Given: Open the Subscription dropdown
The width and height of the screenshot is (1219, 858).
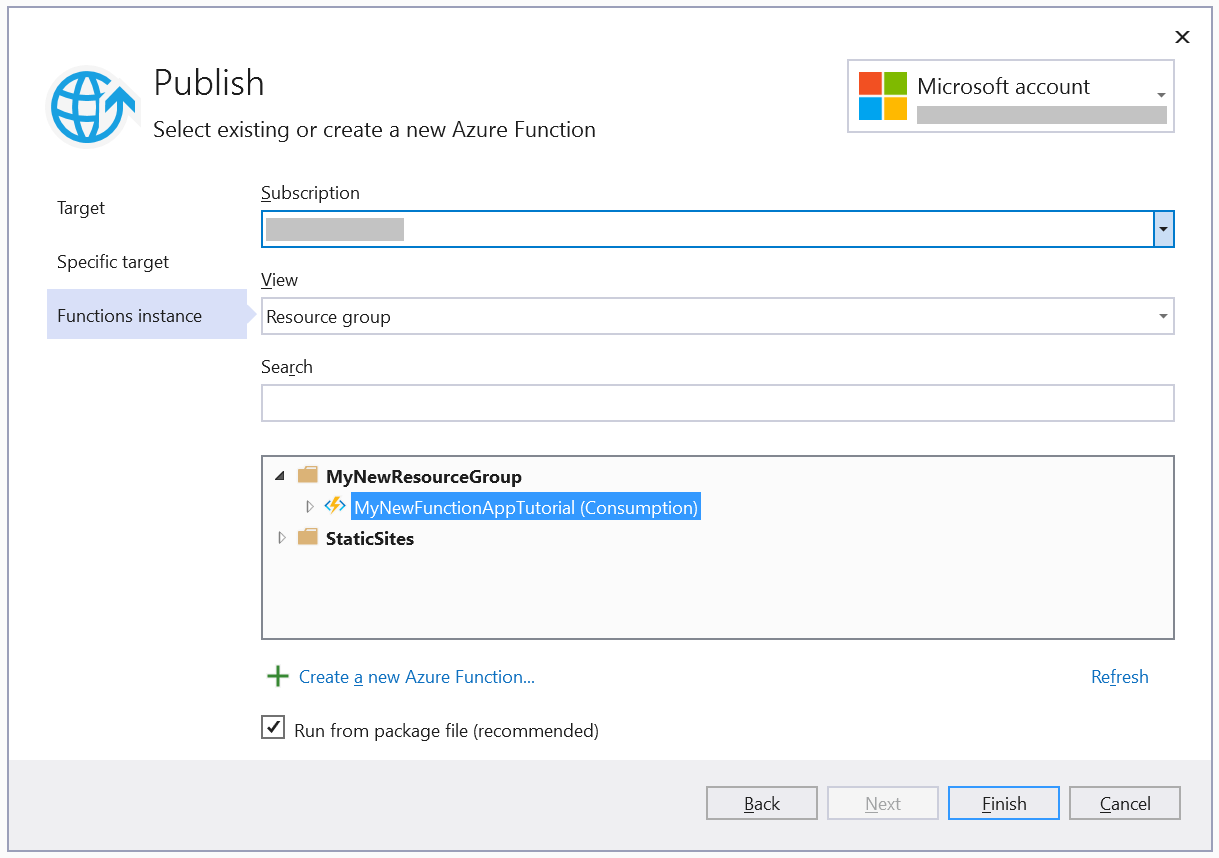Looking at the screenshot, I should coord(1162,229).
